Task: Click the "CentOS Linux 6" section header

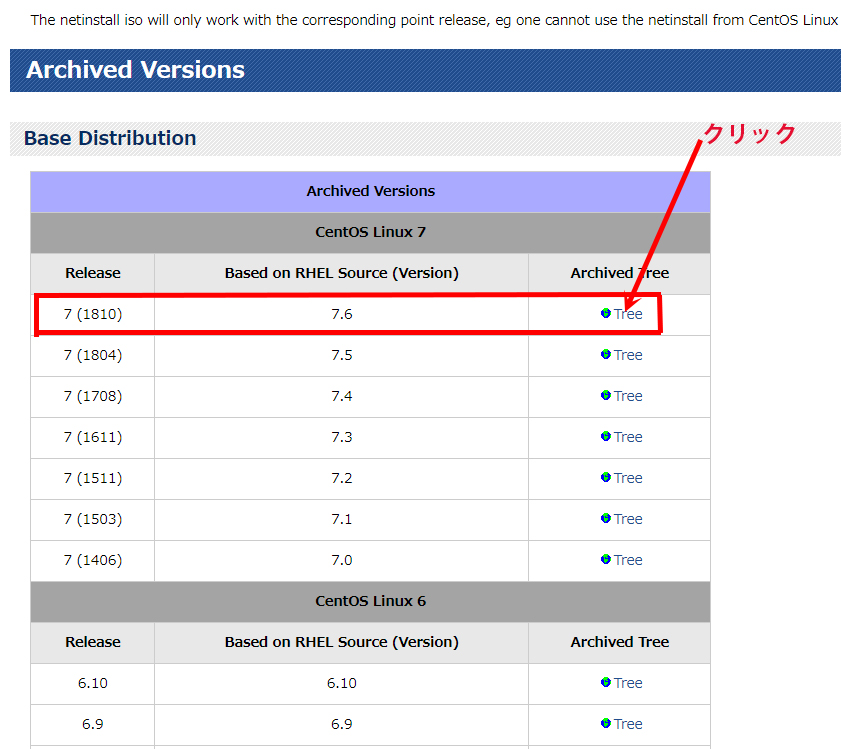Action: point(371,601)
